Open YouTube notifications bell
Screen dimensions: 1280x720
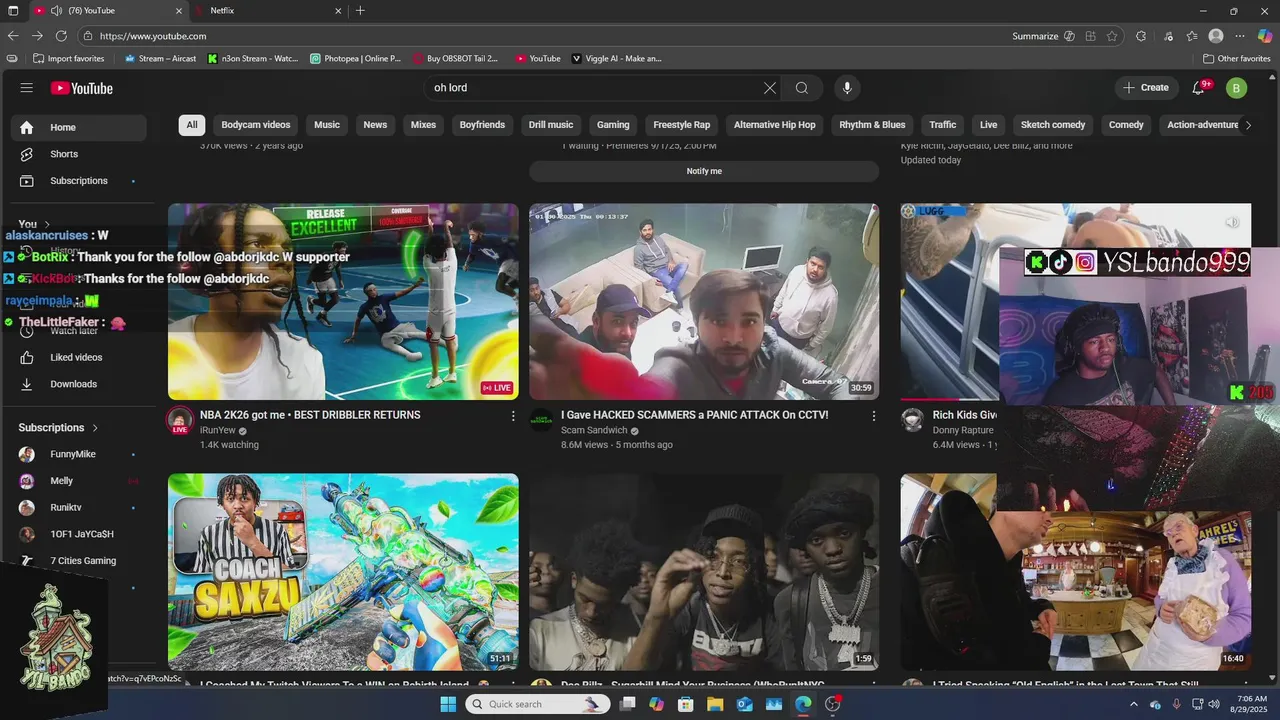(1199, 88)
